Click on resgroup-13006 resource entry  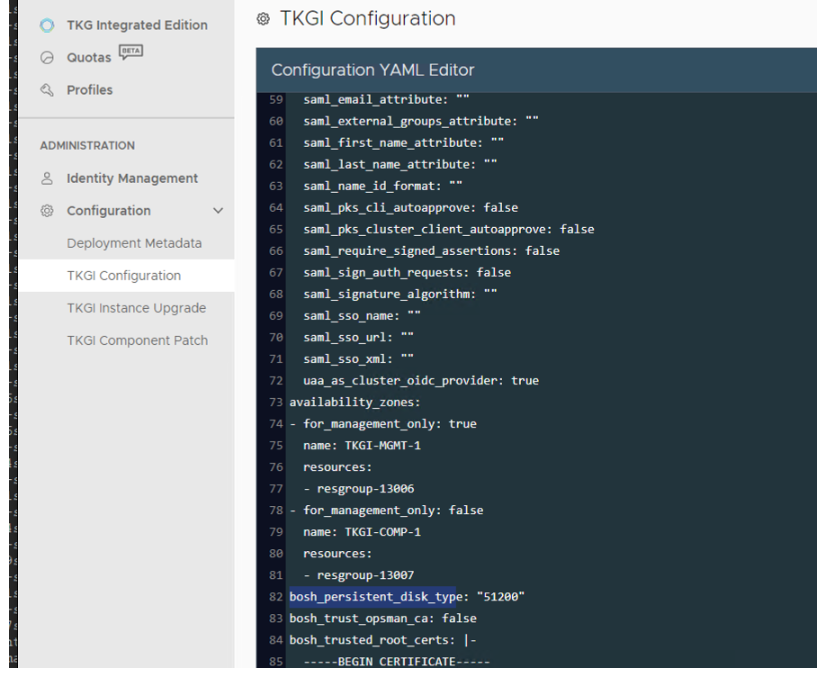pos(365,489)
